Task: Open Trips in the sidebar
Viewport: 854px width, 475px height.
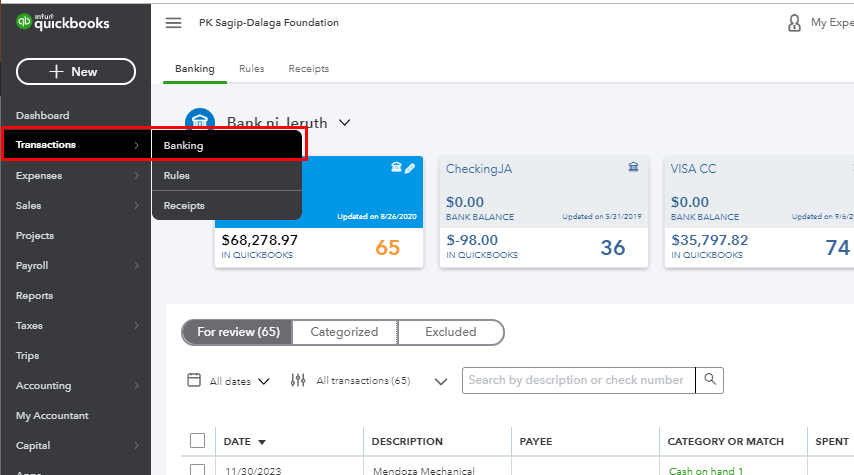Action: click(x=27, y=355)
